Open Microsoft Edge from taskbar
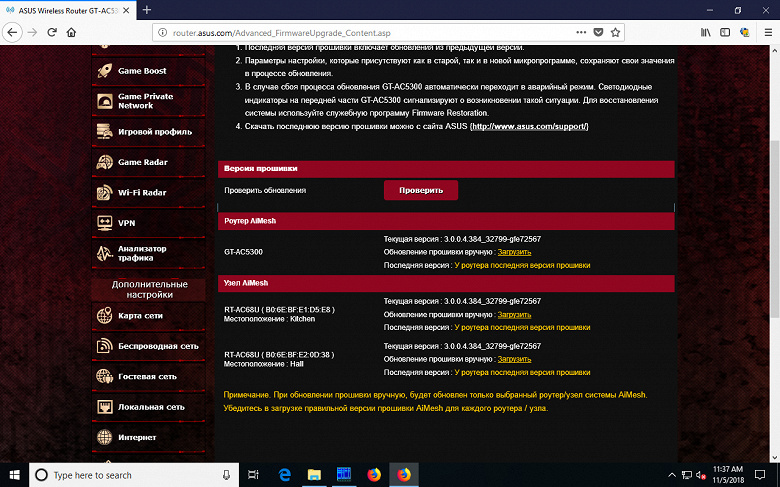780x487 pixels. [x=285, y=475]
